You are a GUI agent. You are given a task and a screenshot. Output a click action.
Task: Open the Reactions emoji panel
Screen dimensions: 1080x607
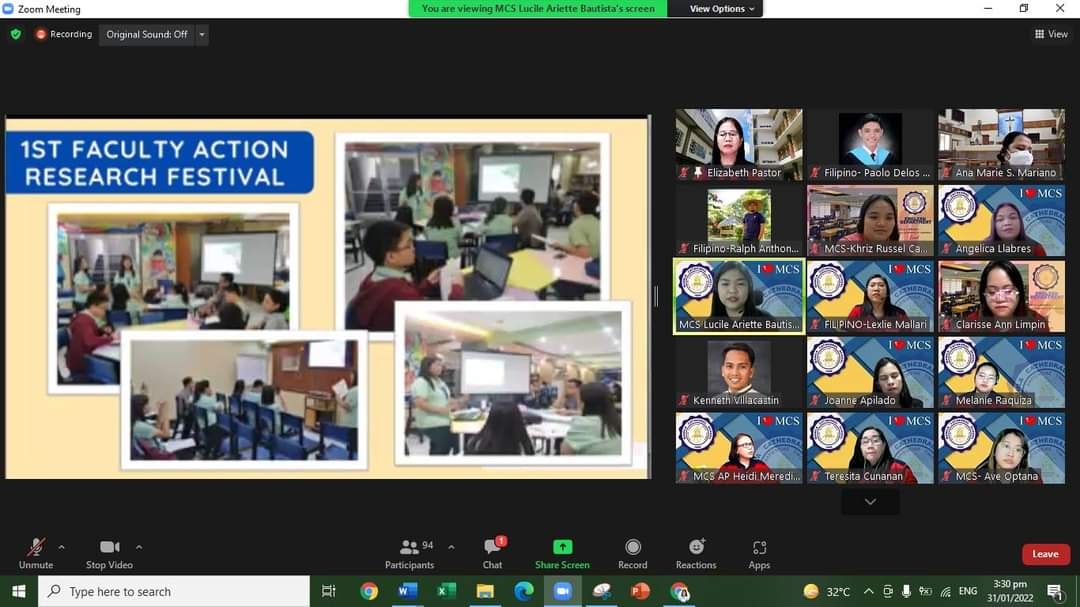point(696,553)
